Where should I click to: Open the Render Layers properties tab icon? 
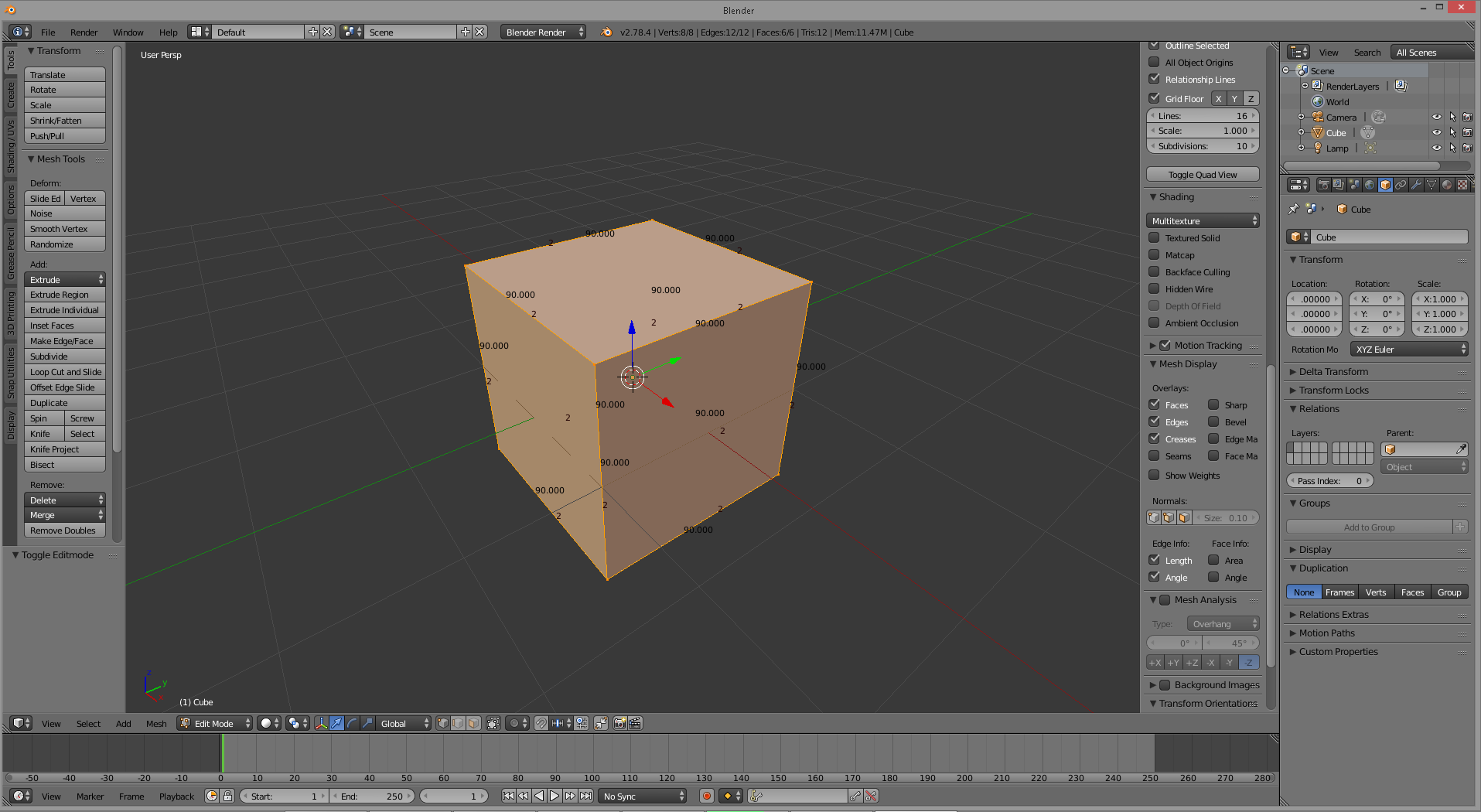click(1339, 185)
